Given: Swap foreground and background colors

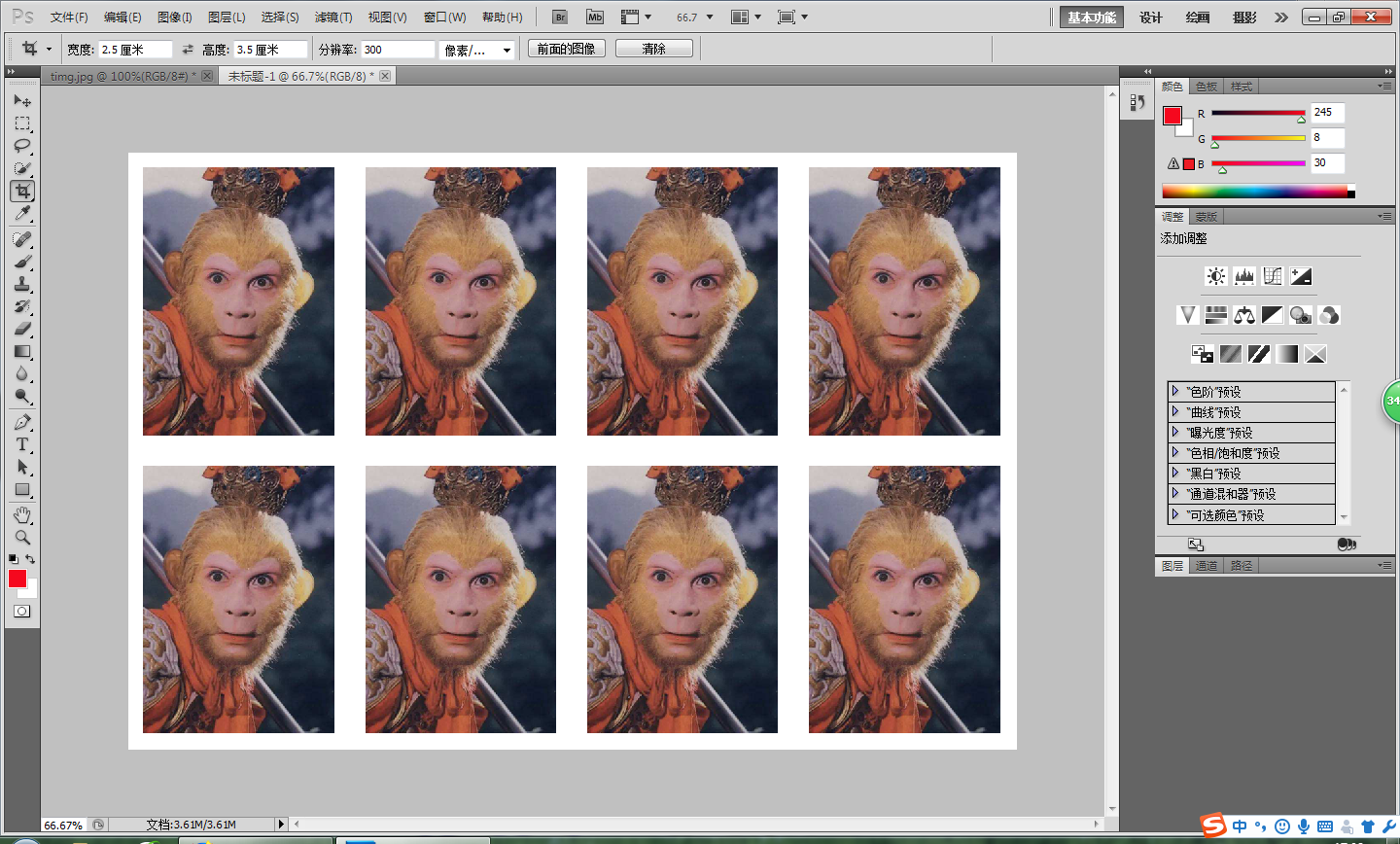Looking at the screenshot, I should (30, 559).
